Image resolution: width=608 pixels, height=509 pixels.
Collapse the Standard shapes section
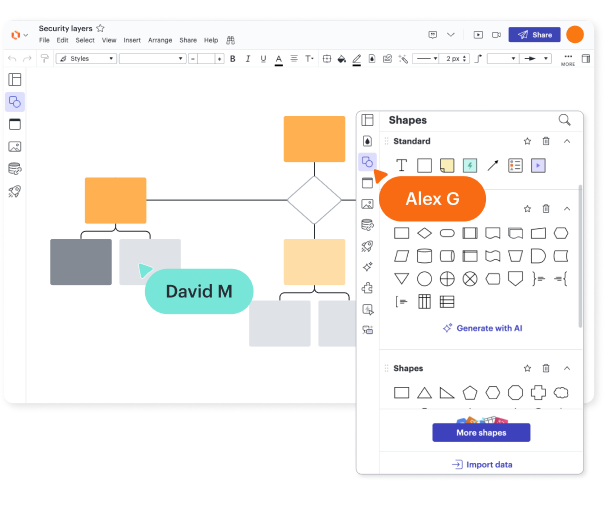[566, 142]
